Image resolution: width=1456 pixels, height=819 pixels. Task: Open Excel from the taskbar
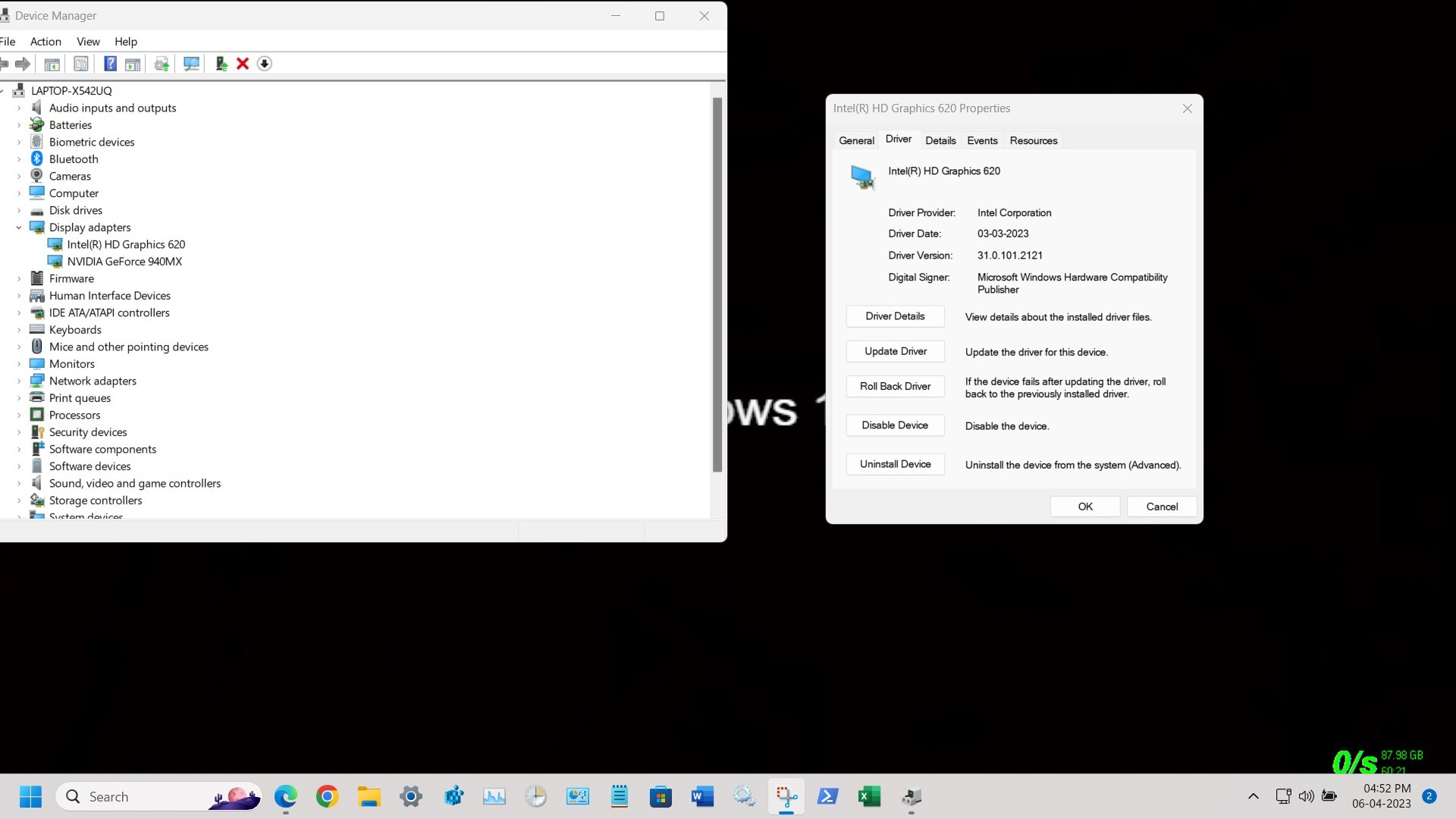pos(870,797)
